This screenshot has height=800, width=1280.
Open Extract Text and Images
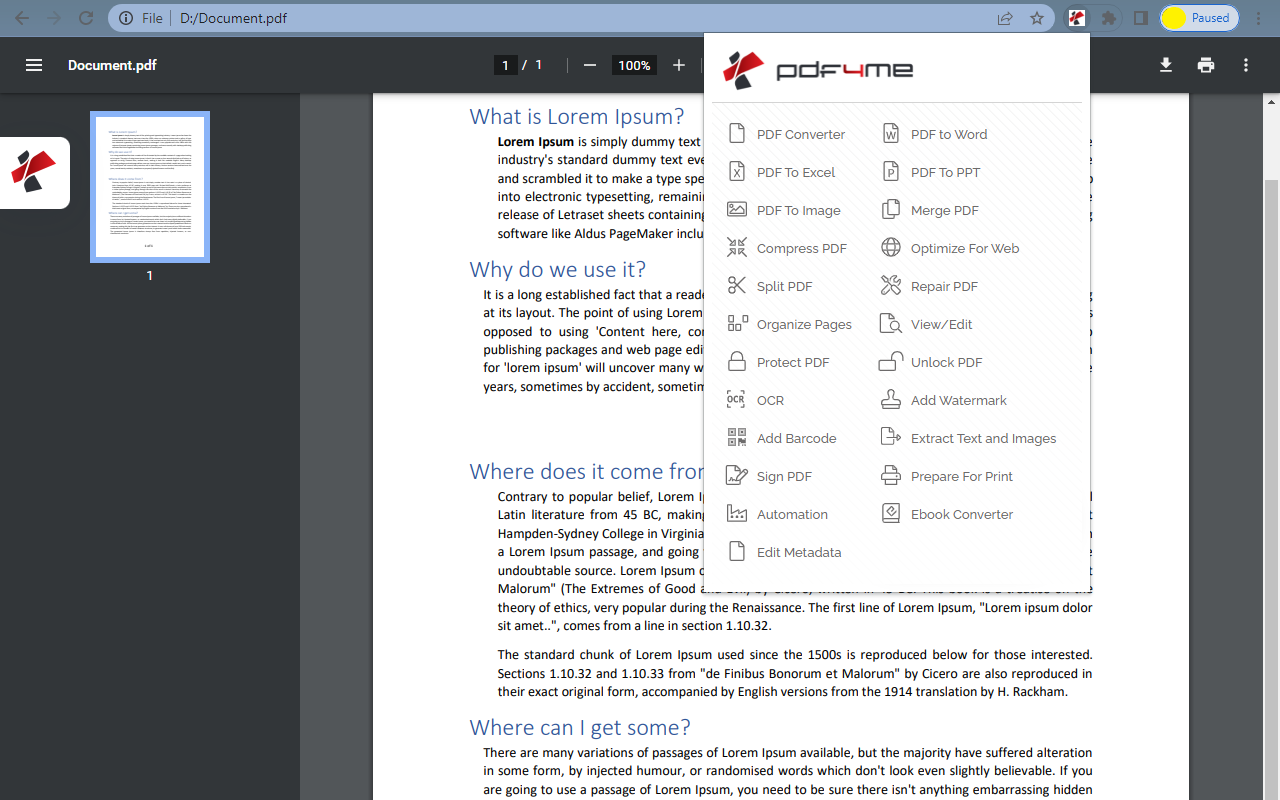969,438
